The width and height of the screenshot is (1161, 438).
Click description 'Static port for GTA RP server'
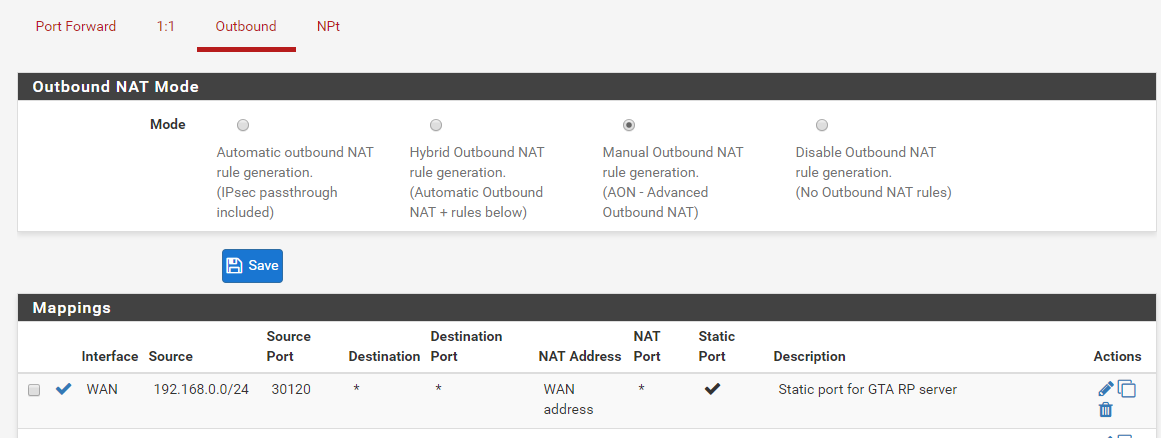pyautogui.click(x=867, y=389)
